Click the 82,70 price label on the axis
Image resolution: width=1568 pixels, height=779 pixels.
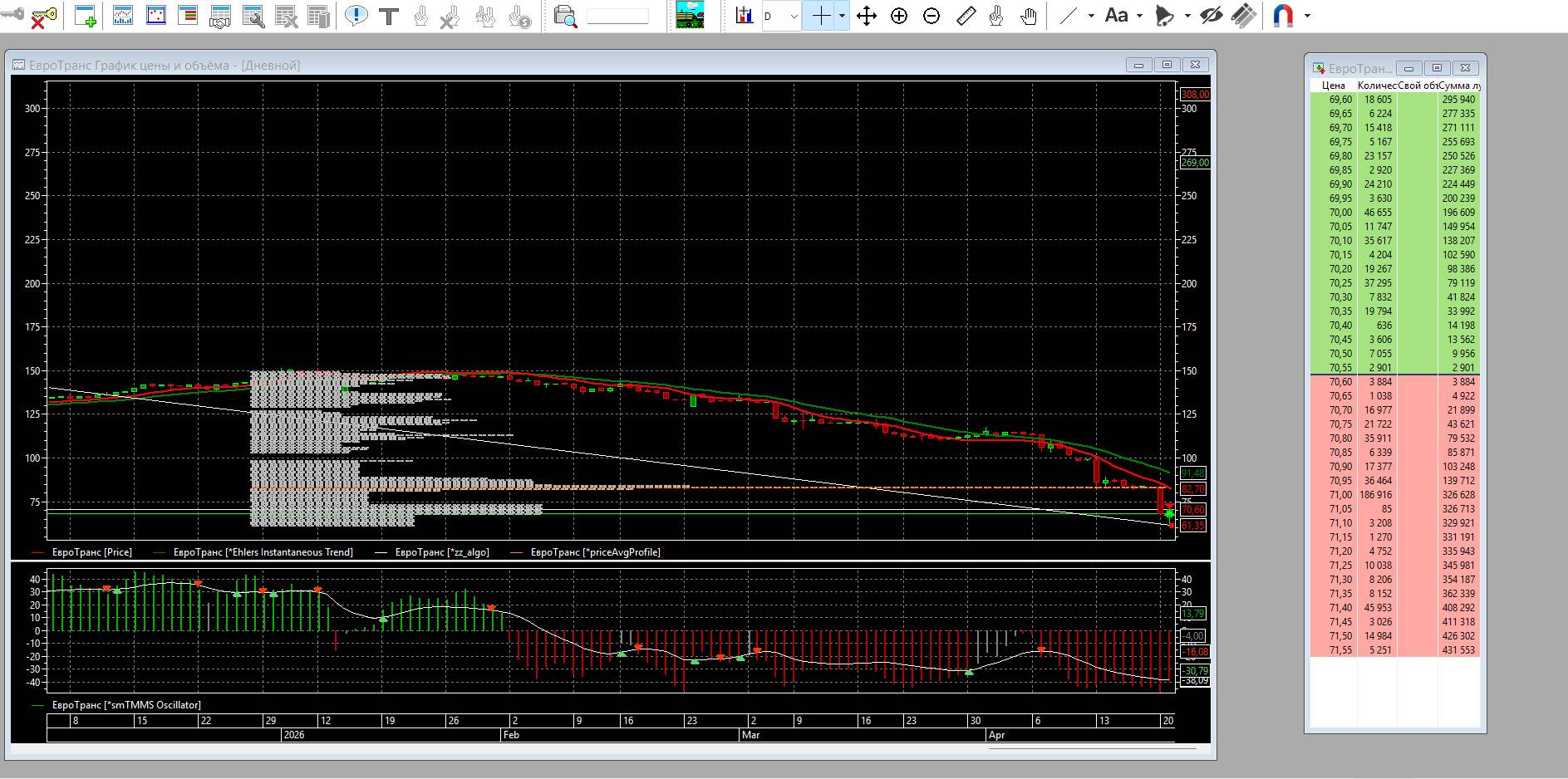[x=1192, y=489]
